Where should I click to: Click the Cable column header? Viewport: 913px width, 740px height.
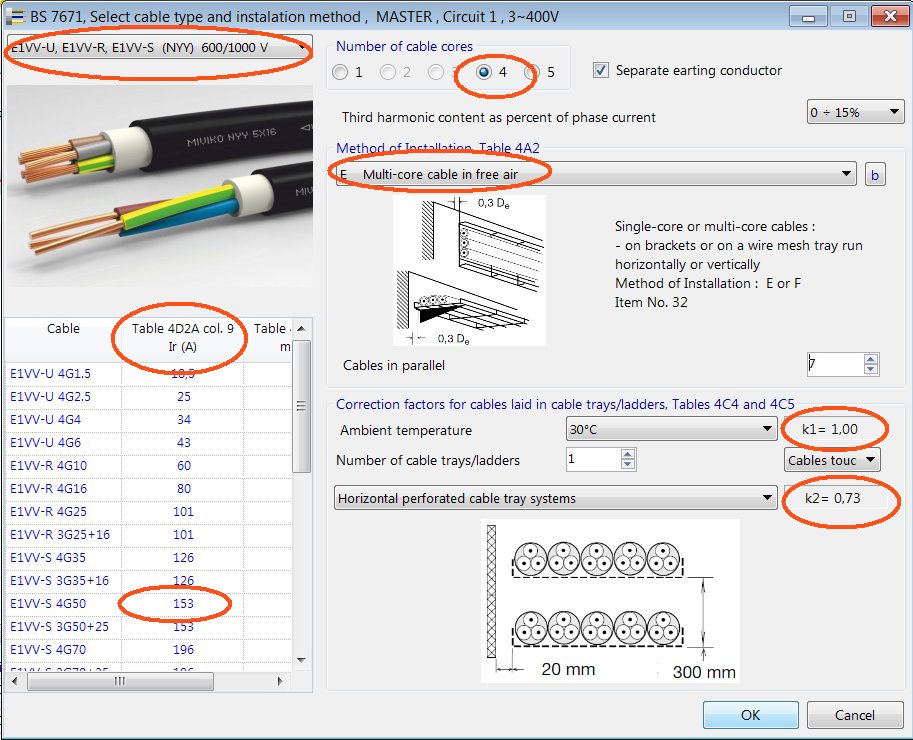pyautogui.click(x=62, y=328)
